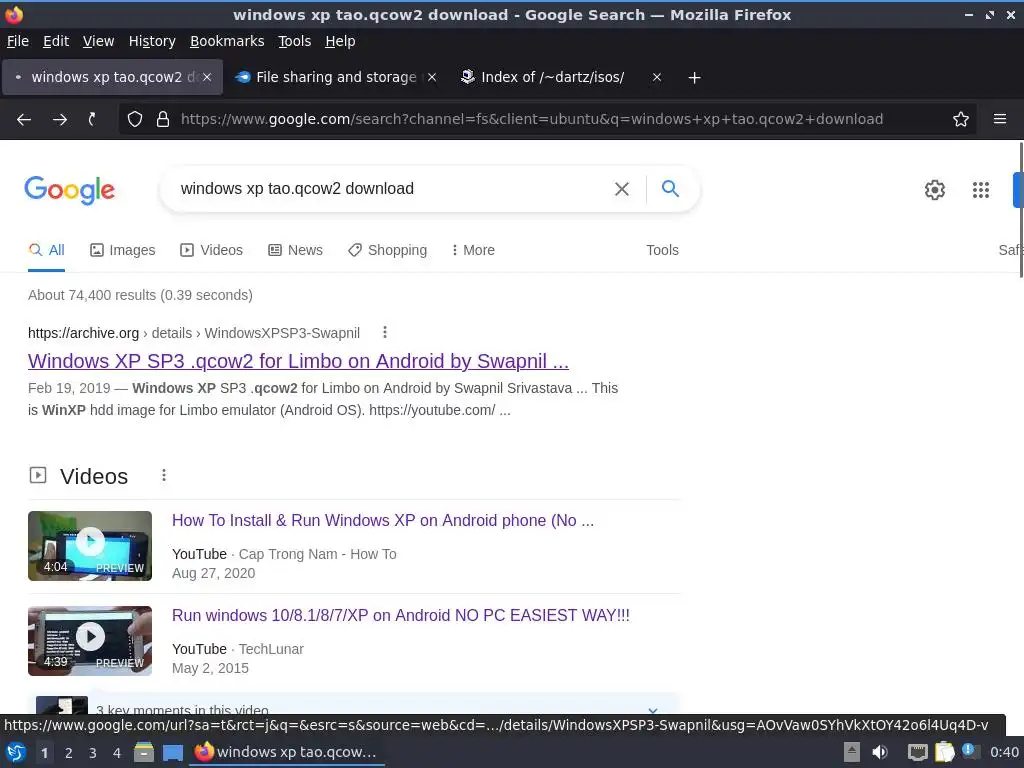
Task: Open the volume control in tray
Action: (880, 752)
